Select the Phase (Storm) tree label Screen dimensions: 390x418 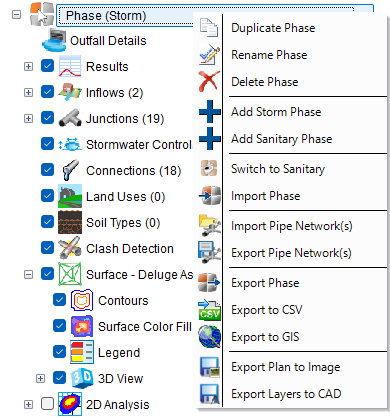pyautogui.click(x=106, y=16)
